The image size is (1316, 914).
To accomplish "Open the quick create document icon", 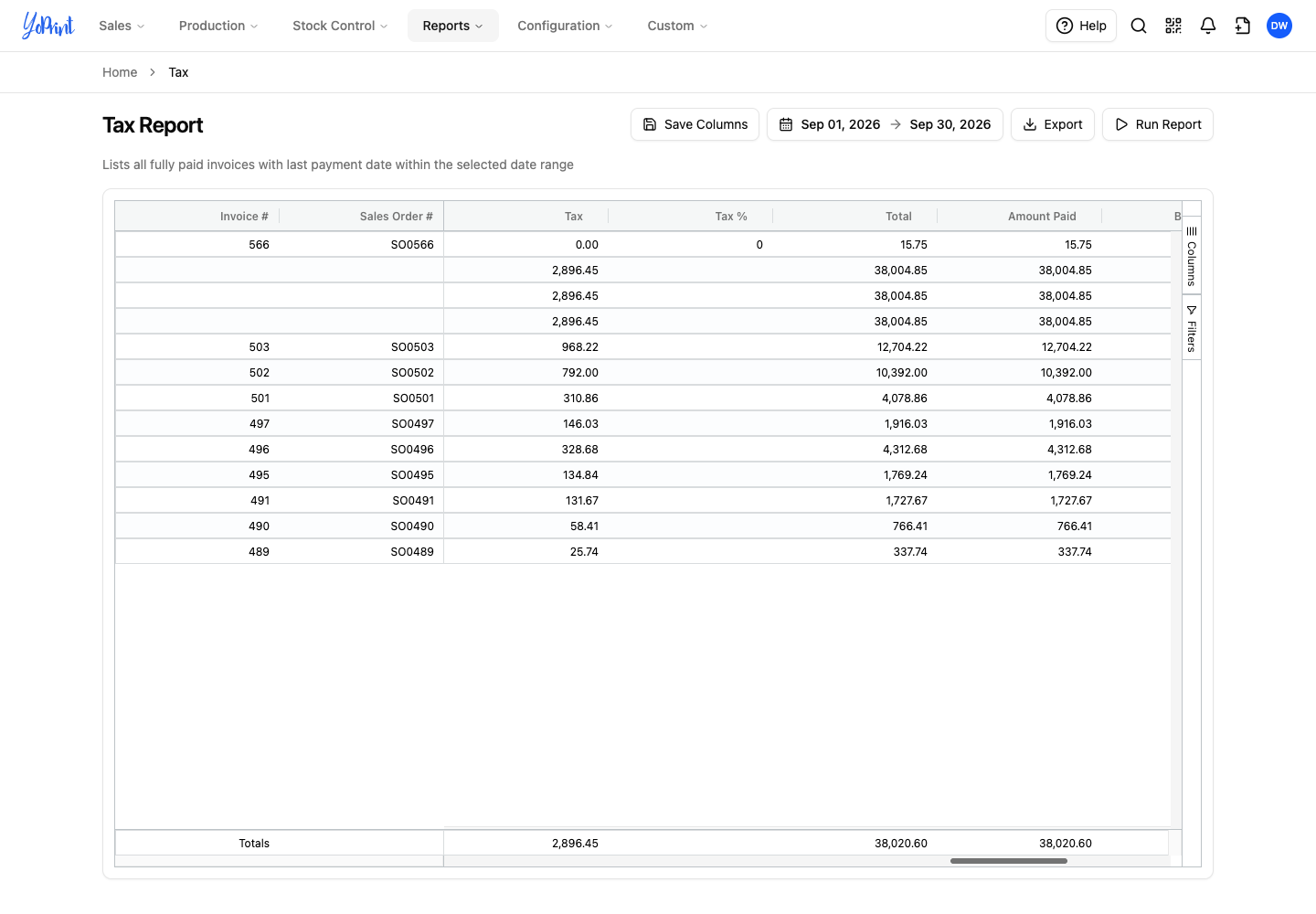I will (1243, 26).
